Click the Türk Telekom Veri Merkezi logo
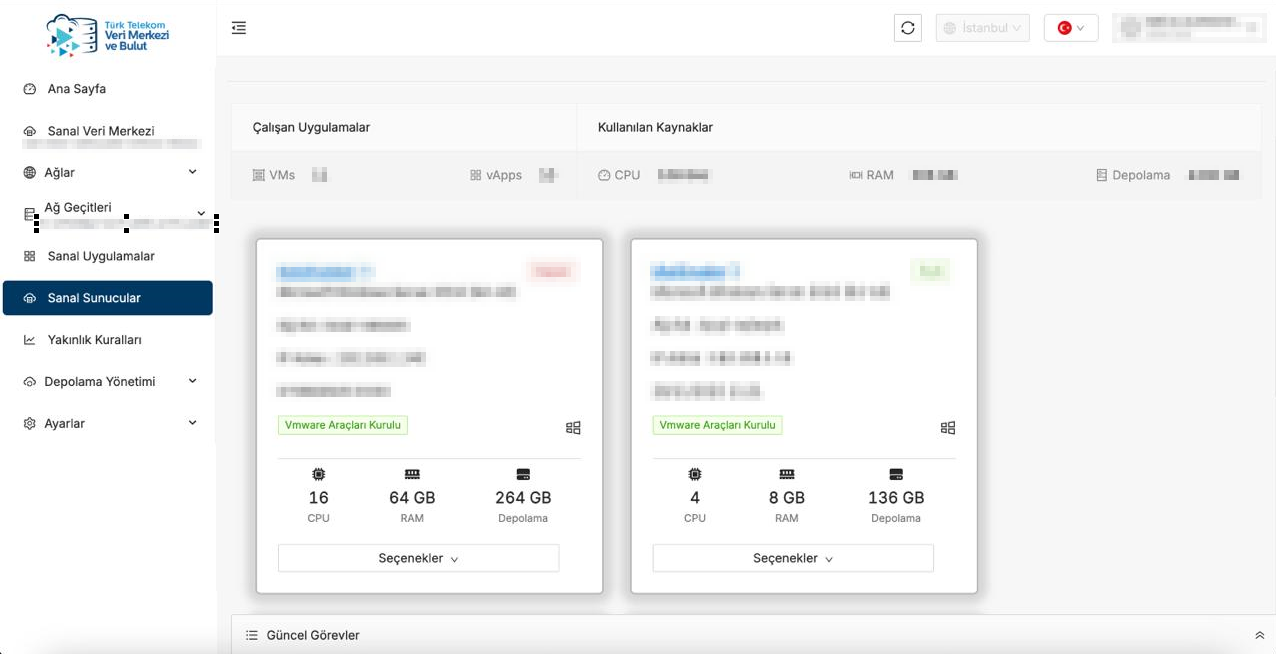This screenshot has height=654, width=1276. coord(108,35)
